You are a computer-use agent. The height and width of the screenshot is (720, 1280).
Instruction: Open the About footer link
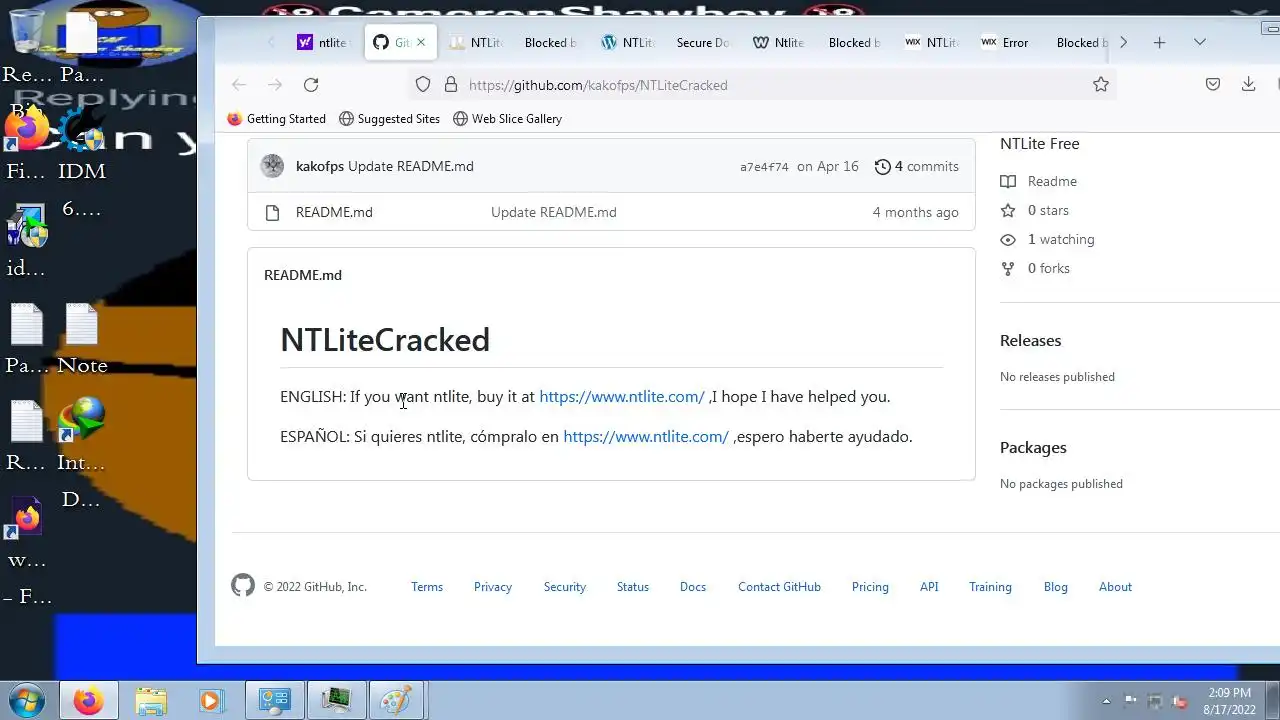1115,587
